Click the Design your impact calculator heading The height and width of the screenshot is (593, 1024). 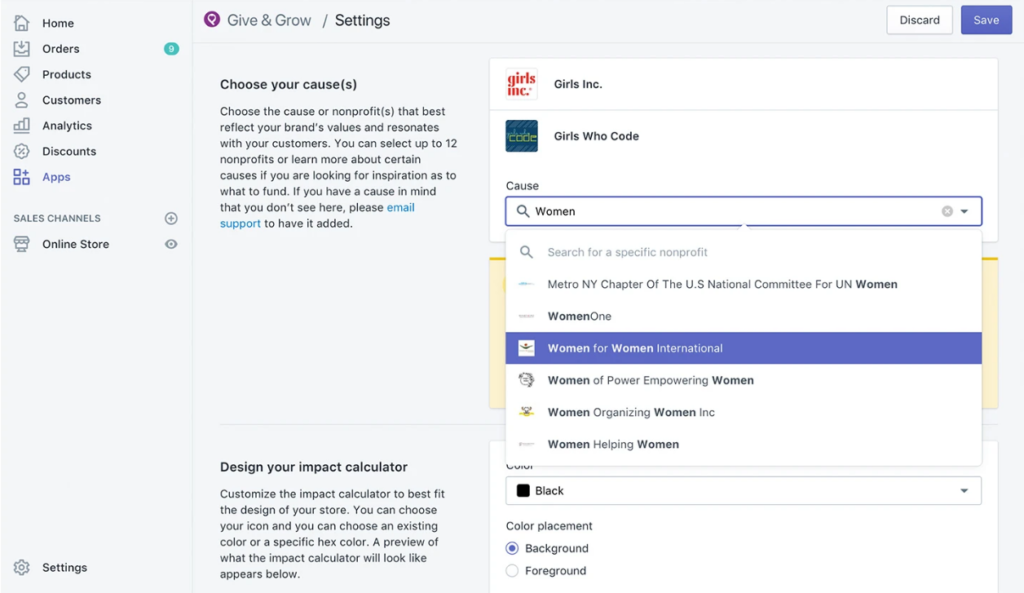[313, 467]
